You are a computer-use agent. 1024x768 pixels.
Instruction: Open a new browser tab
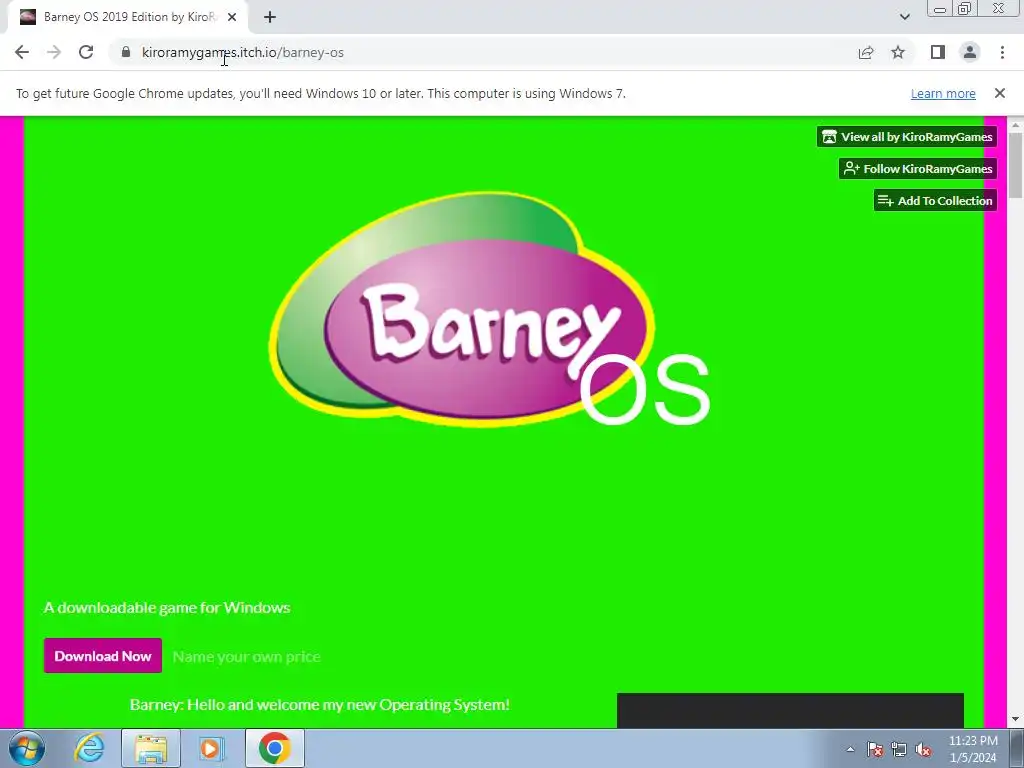coord(270,17)
